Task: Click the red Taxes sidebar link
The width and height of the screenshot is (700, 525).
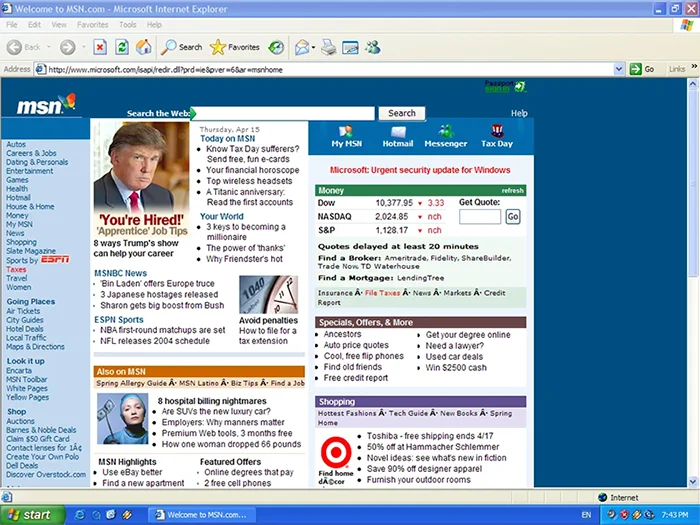Action: click(x=16, y=269)
